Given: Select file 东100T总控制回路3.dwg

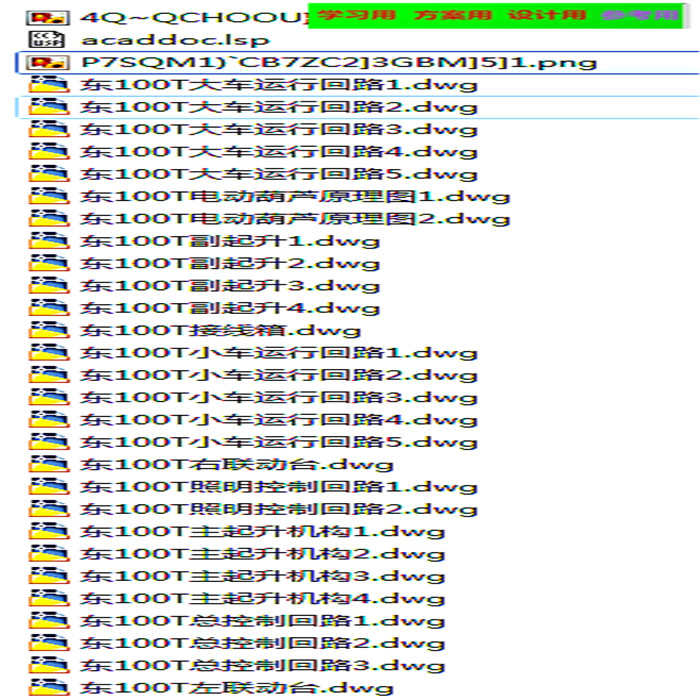Looking at the screenshot, I should pyautogui.click(x=262, y=665).
